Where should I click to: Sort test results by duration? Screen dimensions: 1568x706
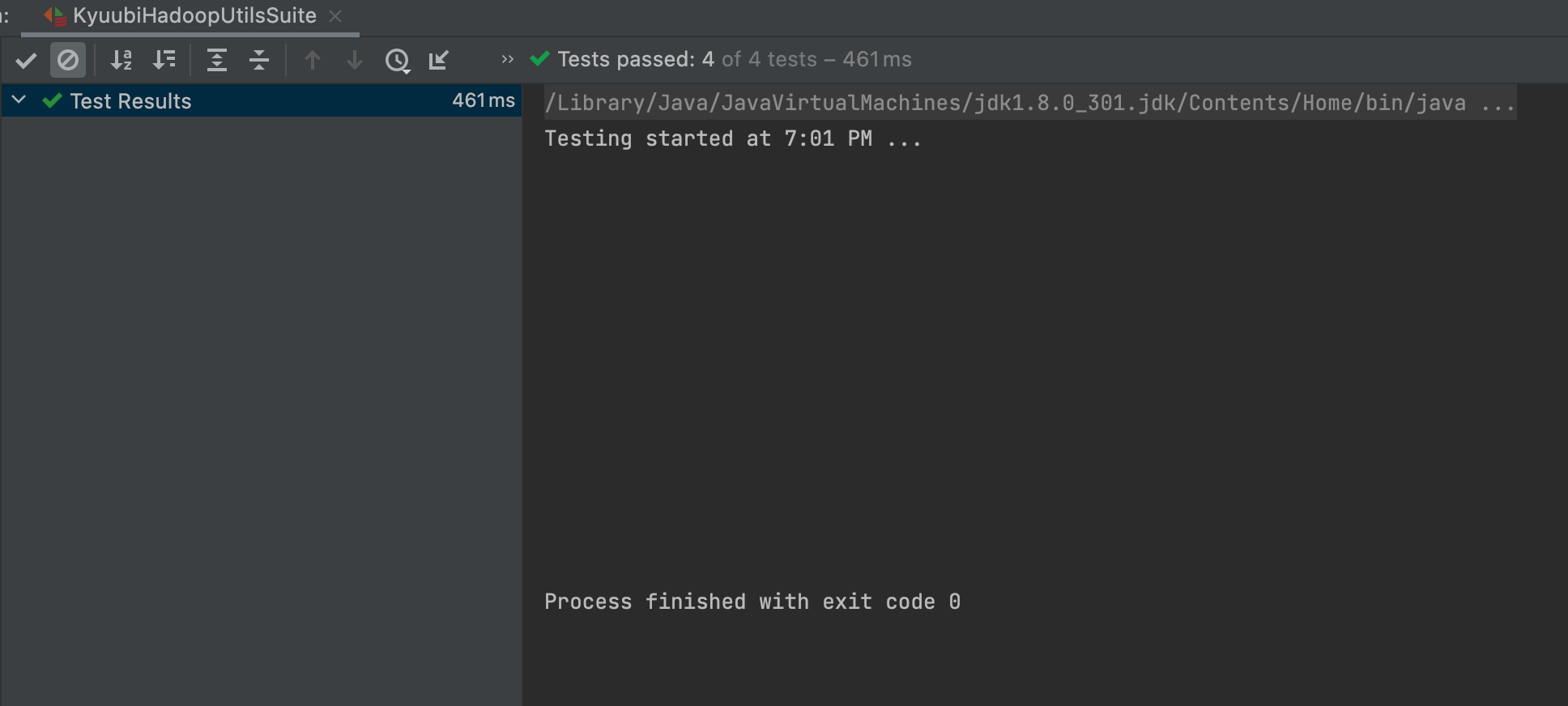click(164, 60)
